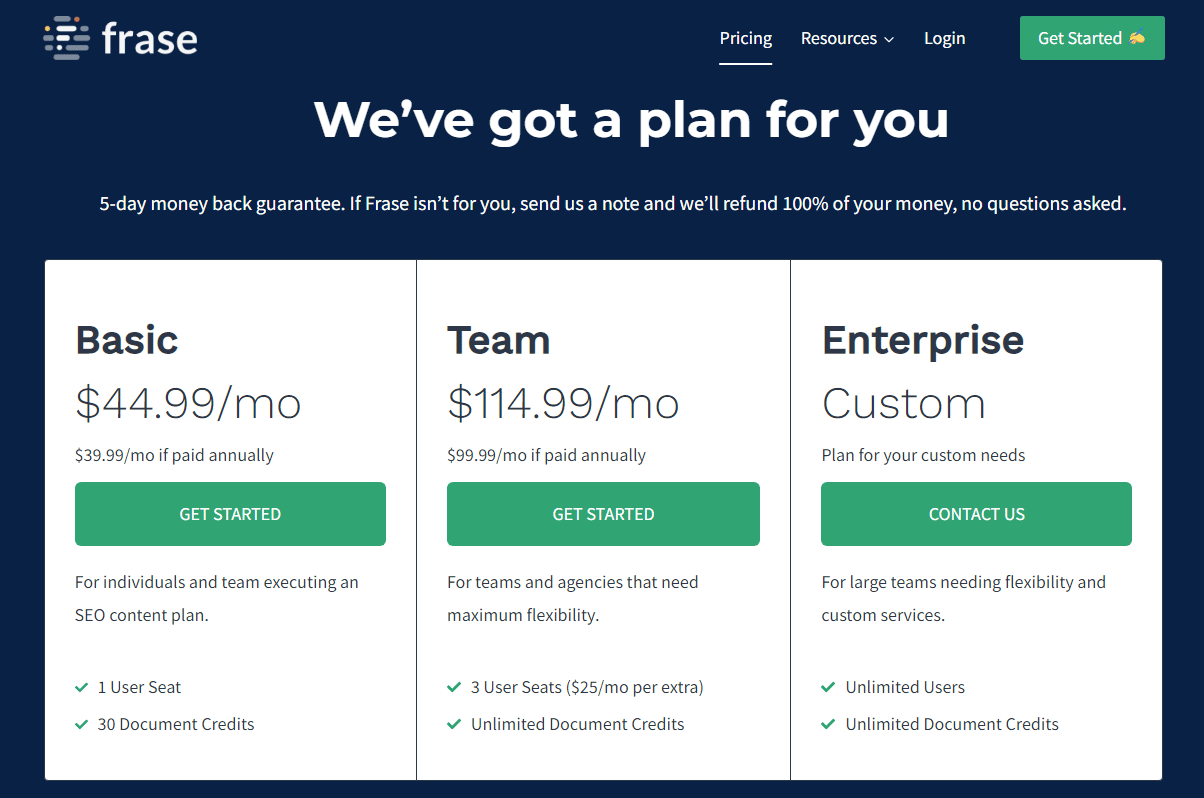1204x798 pixels.
Task: Open the Pricing page tab
Action: (746, 38)
